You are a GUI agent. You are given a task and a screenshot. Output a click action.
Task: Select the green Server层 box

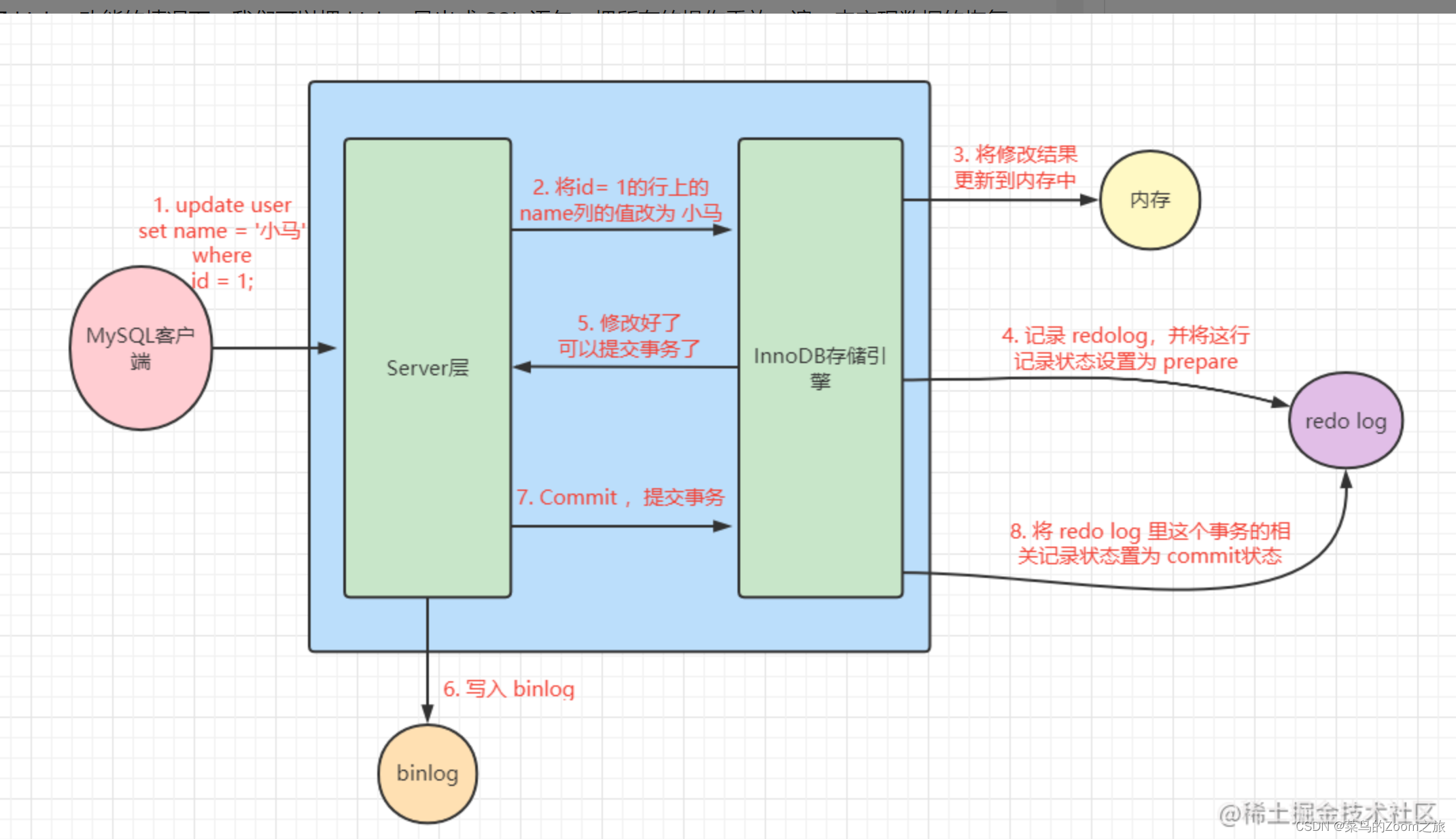pyautogui.click(x=428, y=368)
